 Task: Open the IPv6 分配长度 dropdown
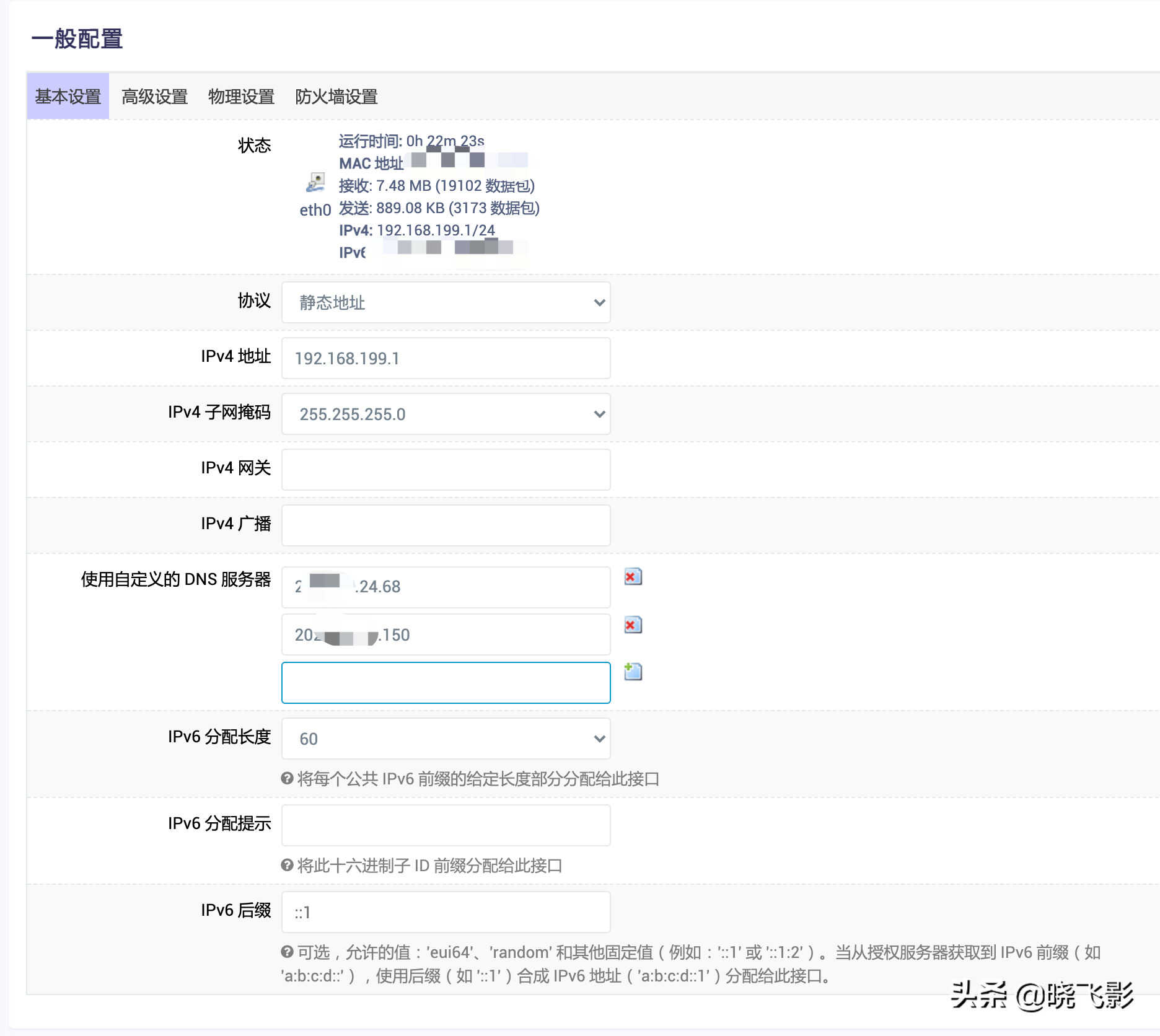tap(446, 739)
